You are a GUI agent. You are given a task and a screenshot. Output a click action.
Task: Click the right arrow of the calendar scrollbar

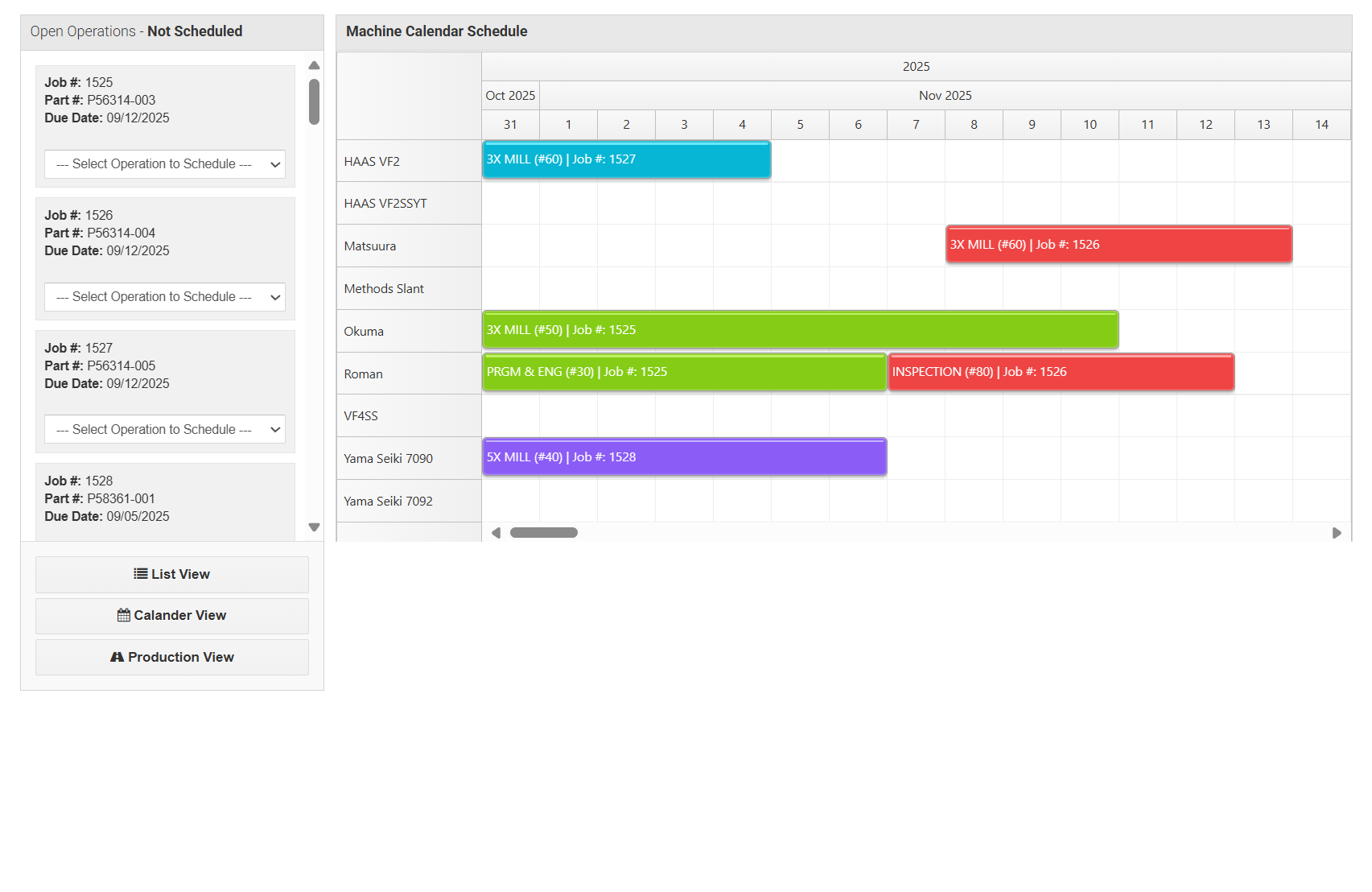coord(1337,532)
